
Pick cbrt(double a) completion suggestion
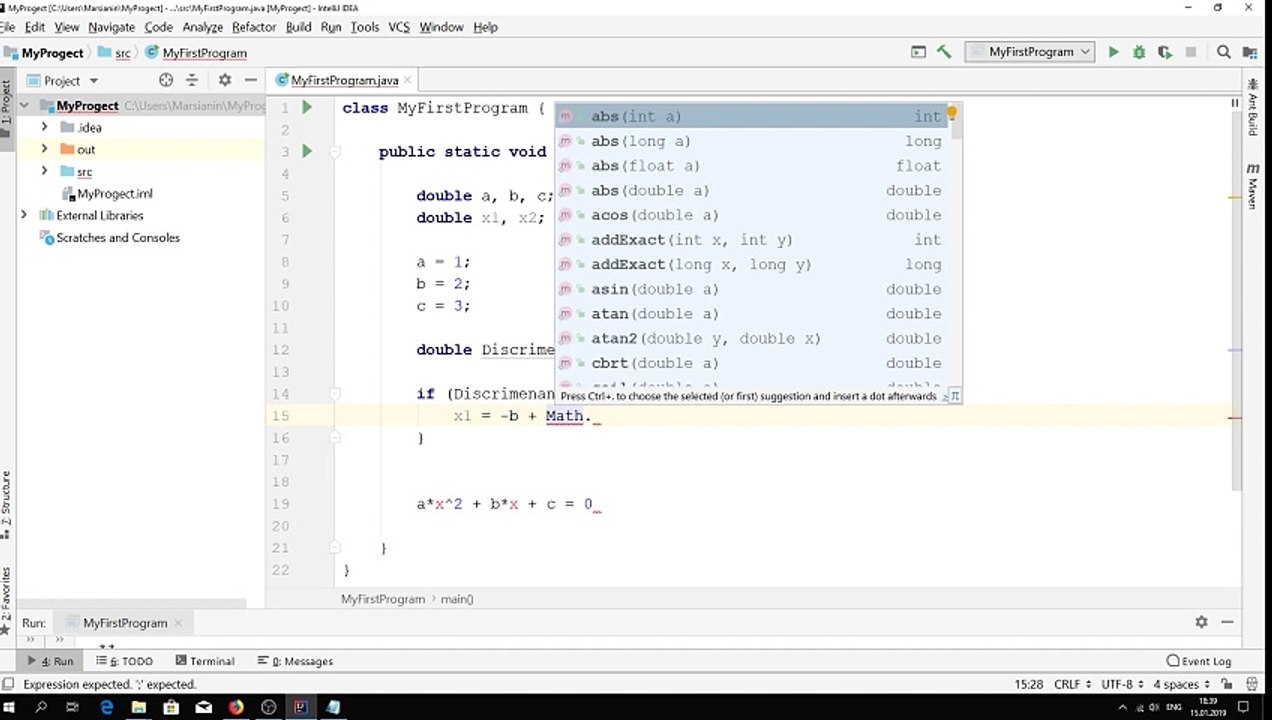click(751, 363)
